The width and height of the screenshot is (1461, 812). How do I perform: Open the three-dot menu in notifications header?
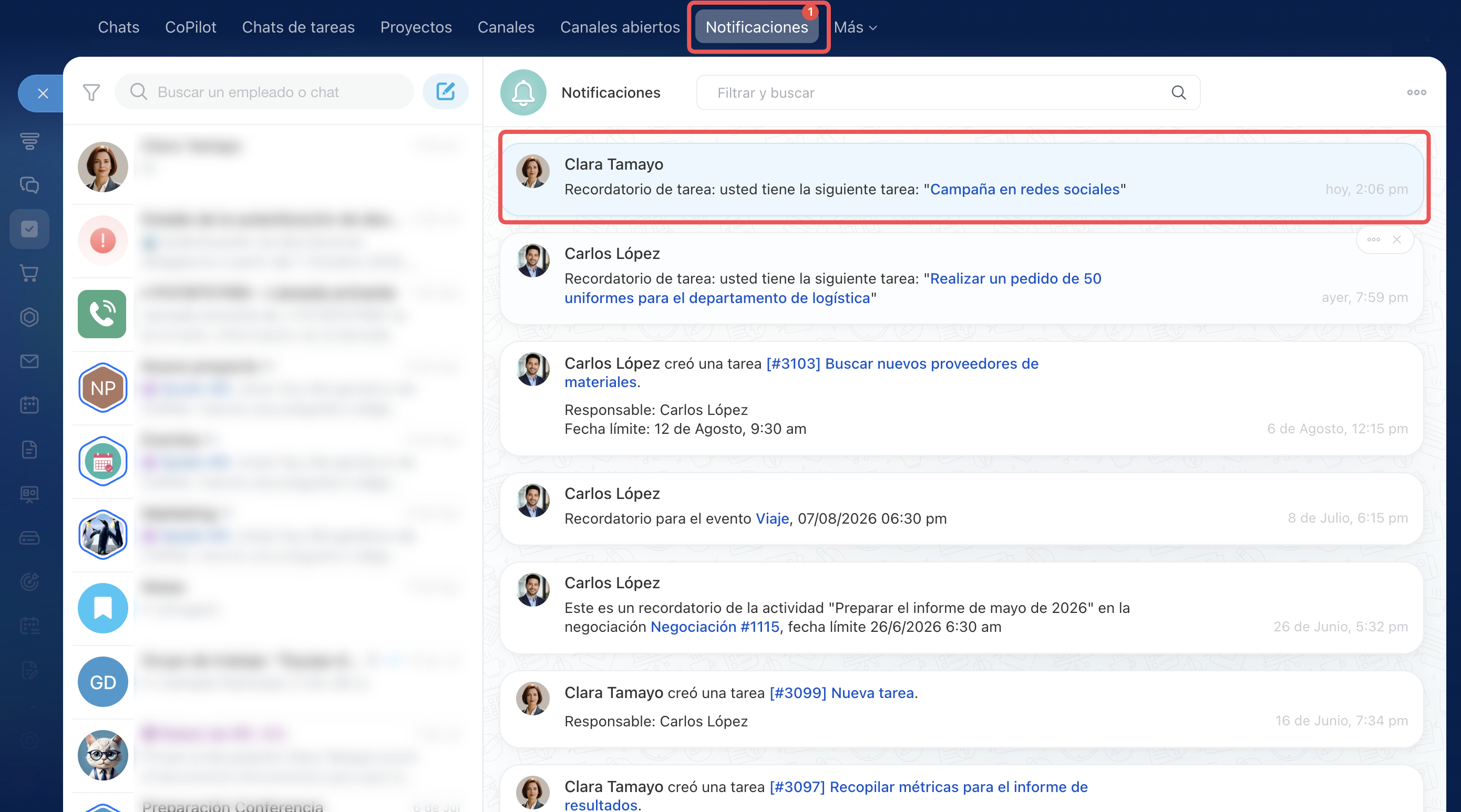tap(1416, 92)
